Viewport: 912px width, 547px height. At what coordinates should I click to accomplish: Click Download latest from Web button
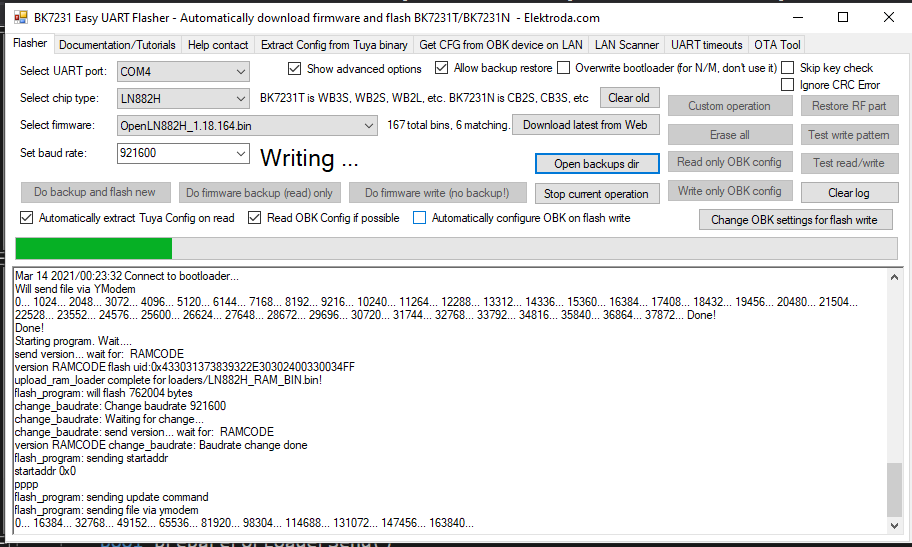click(585, 125)
